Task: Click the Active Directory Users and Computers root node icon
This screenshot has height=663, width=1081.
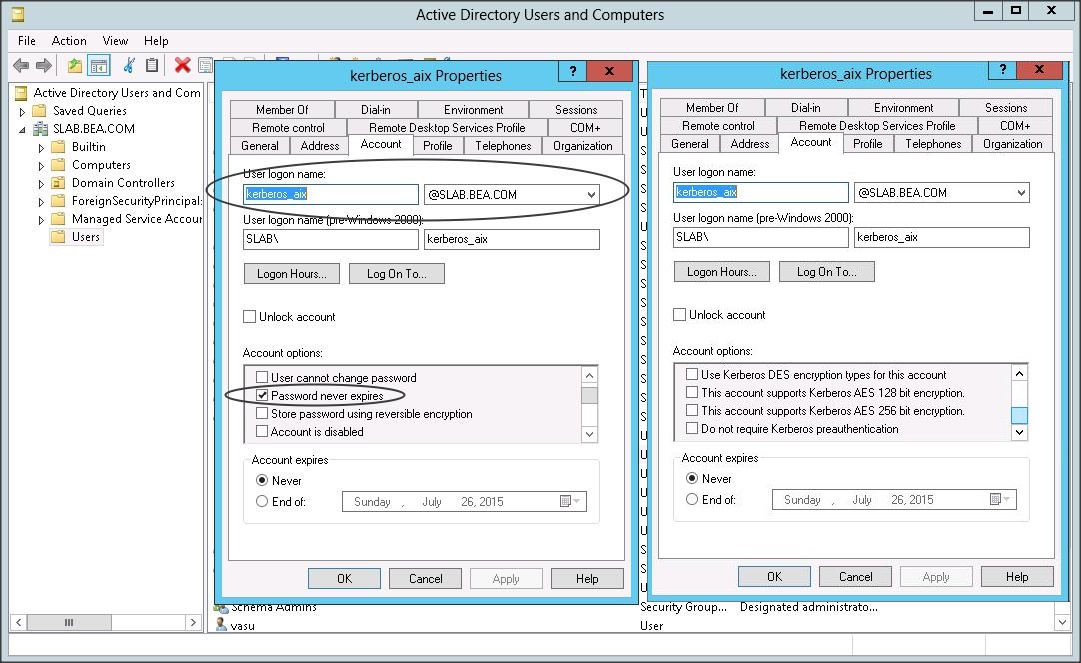Action: point(21,92)
